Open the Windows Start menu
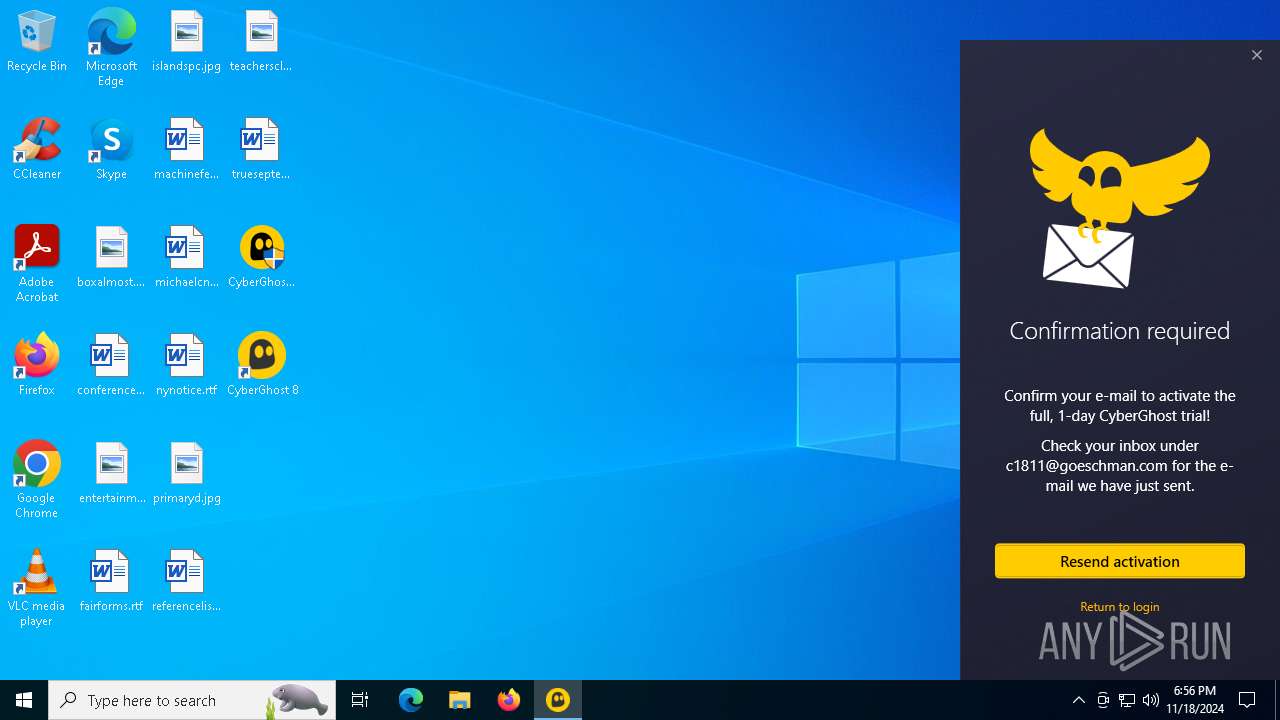 [24, 700]
